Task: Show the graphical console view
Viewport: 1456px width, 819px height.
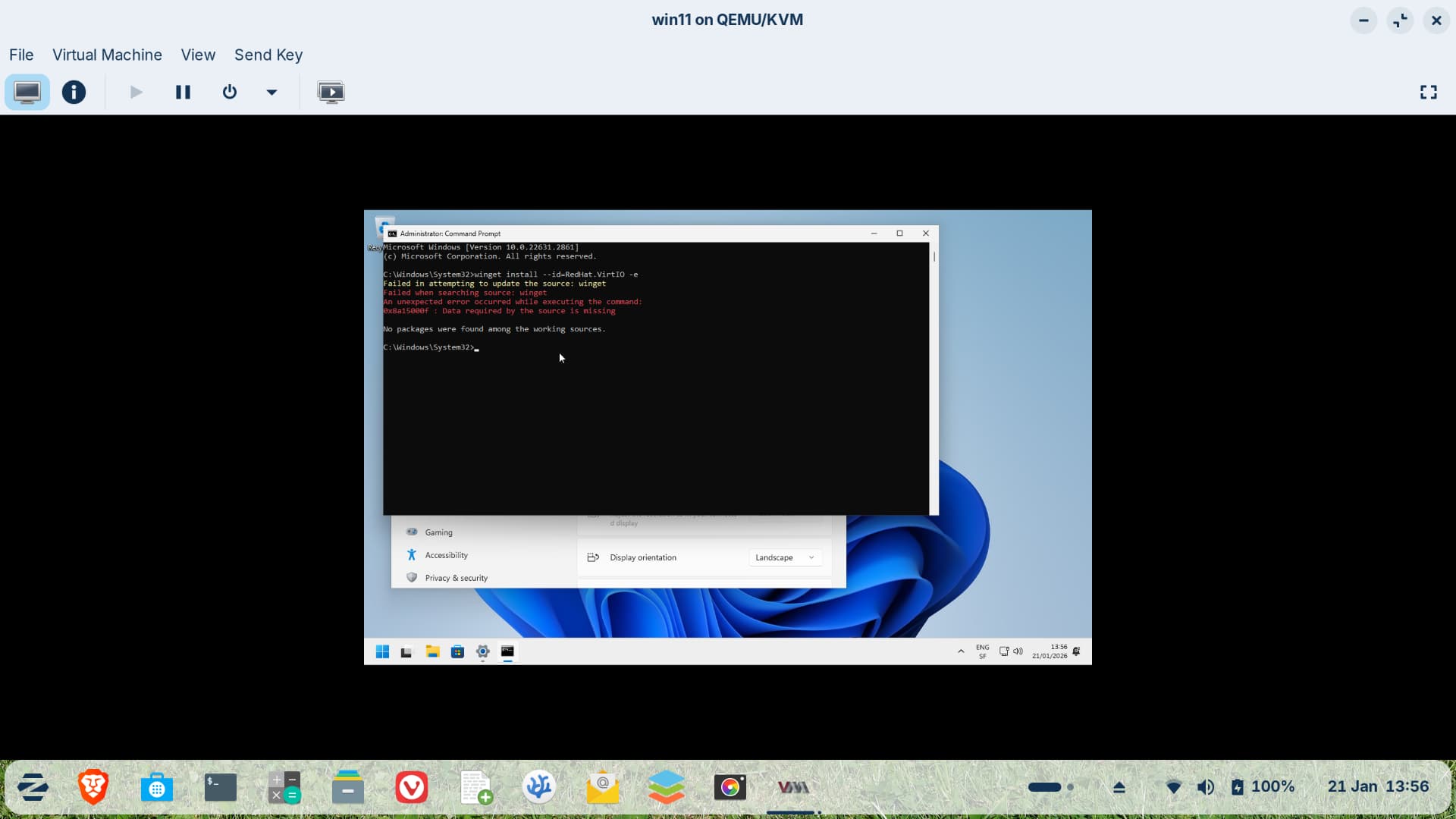Action: [27, 93]
